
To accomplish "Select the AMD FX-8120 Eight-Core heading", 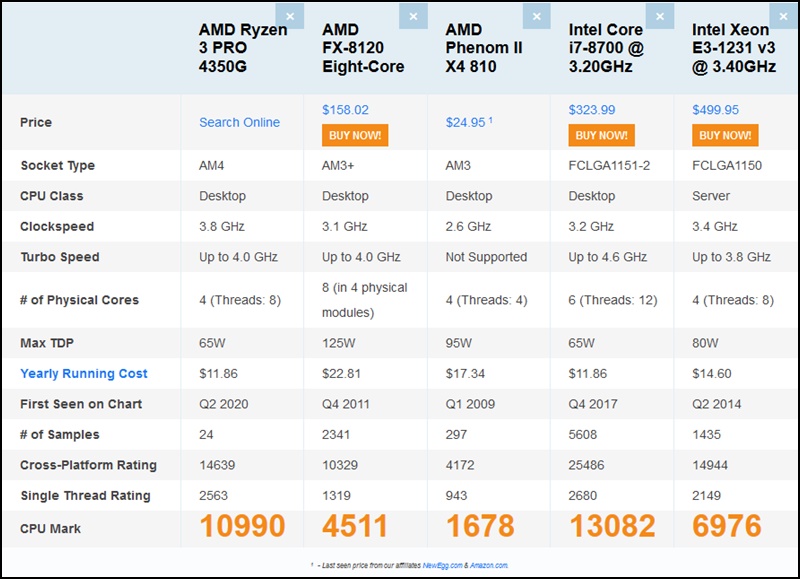I will 363,48.
